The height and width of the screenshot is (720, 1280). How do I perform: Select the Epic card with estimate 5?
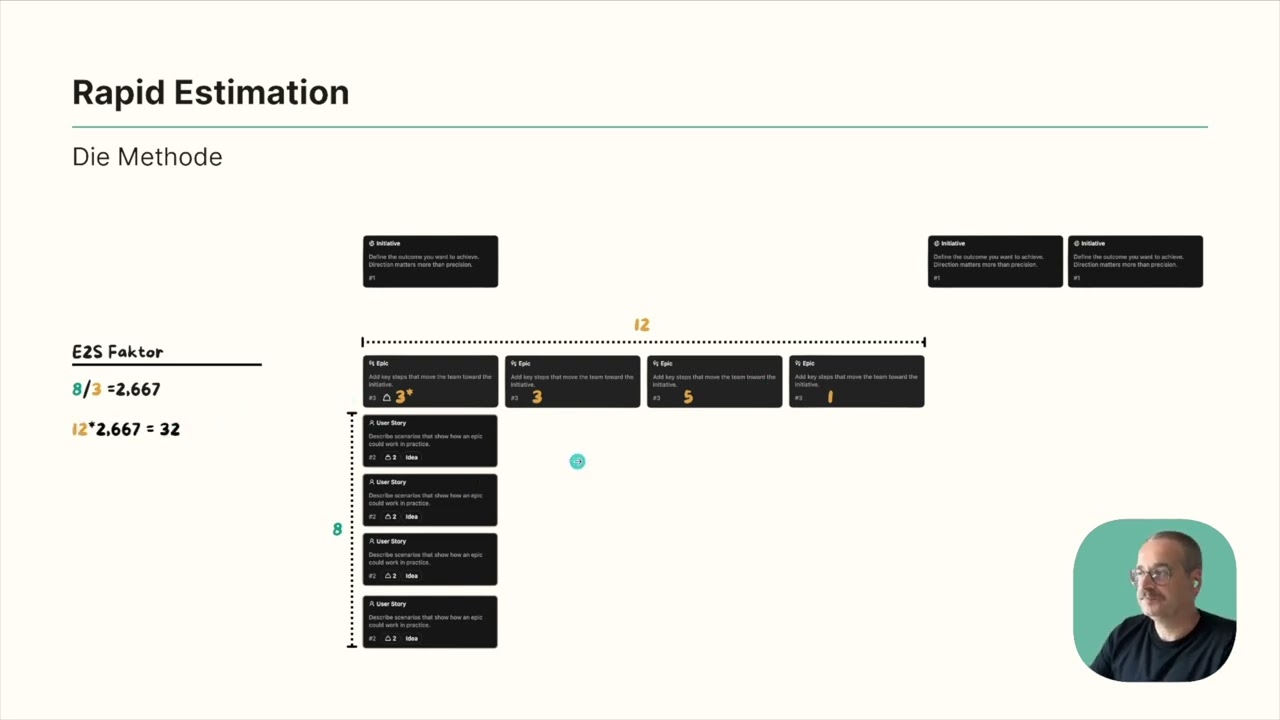tap(715, 381)
